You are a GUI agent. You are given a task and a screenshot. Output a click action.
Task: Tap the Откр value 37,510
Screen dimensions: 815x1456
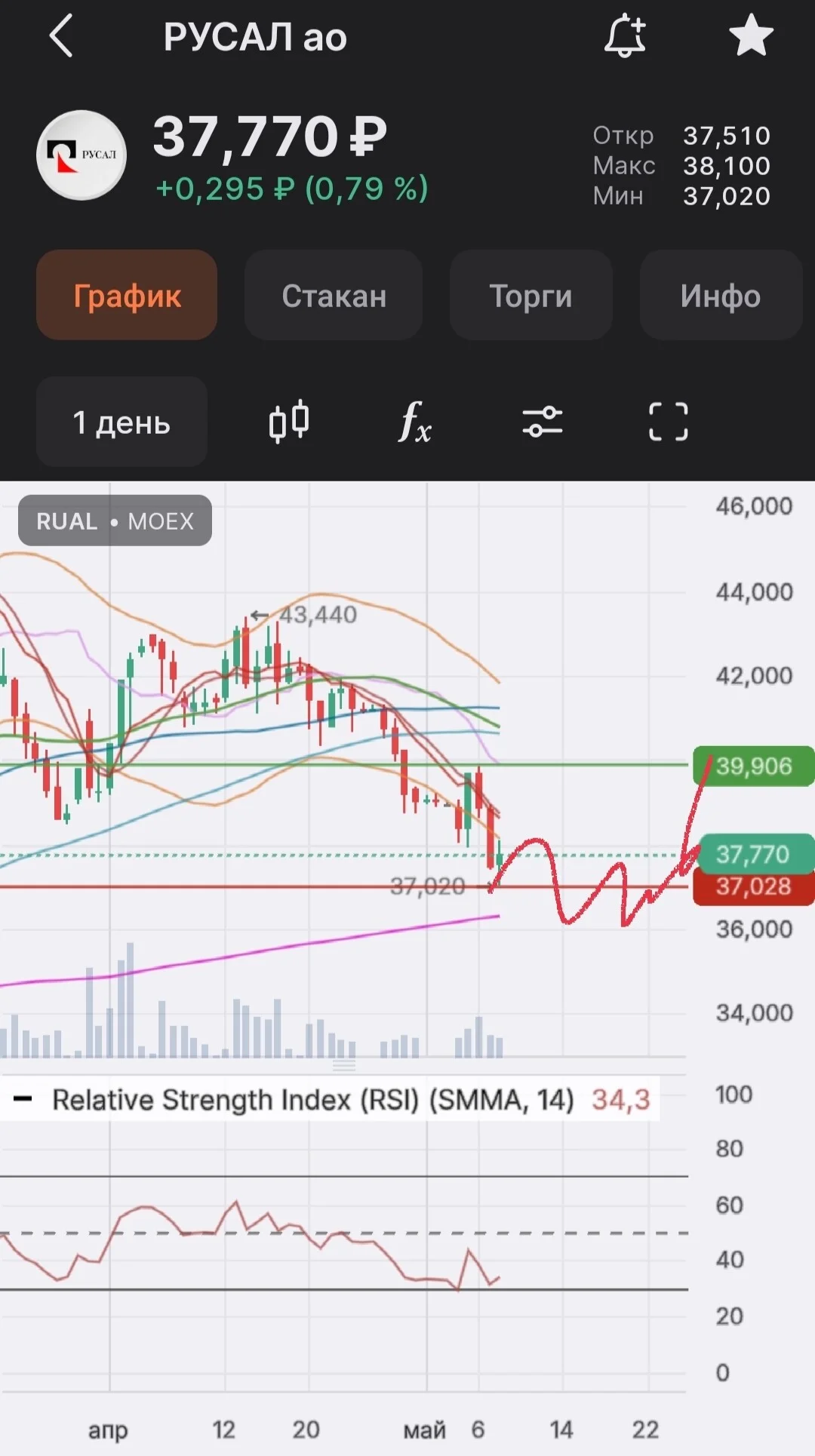pos(727,136)
